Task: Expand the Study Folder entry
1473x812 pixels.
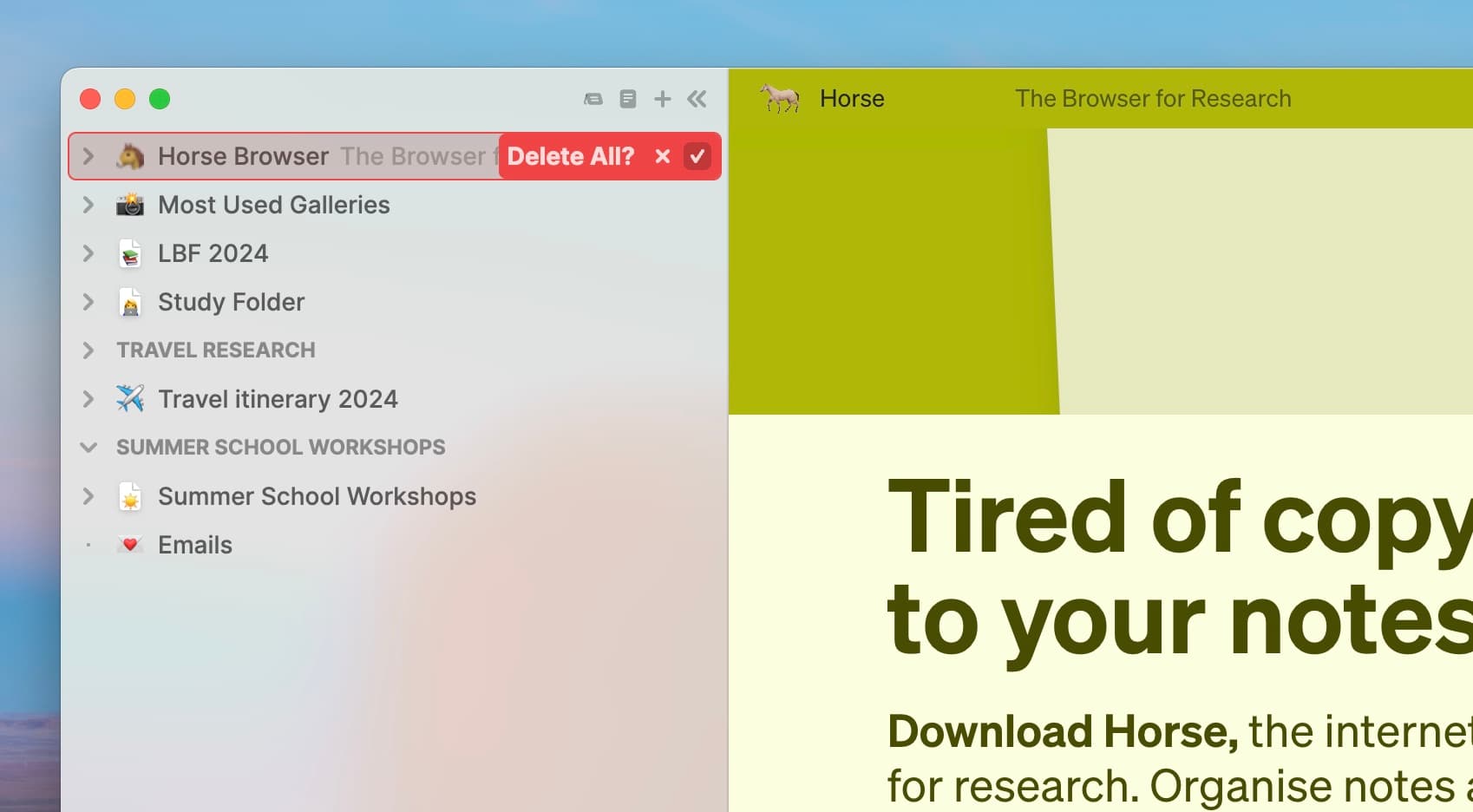Action: tap(88, 302)
